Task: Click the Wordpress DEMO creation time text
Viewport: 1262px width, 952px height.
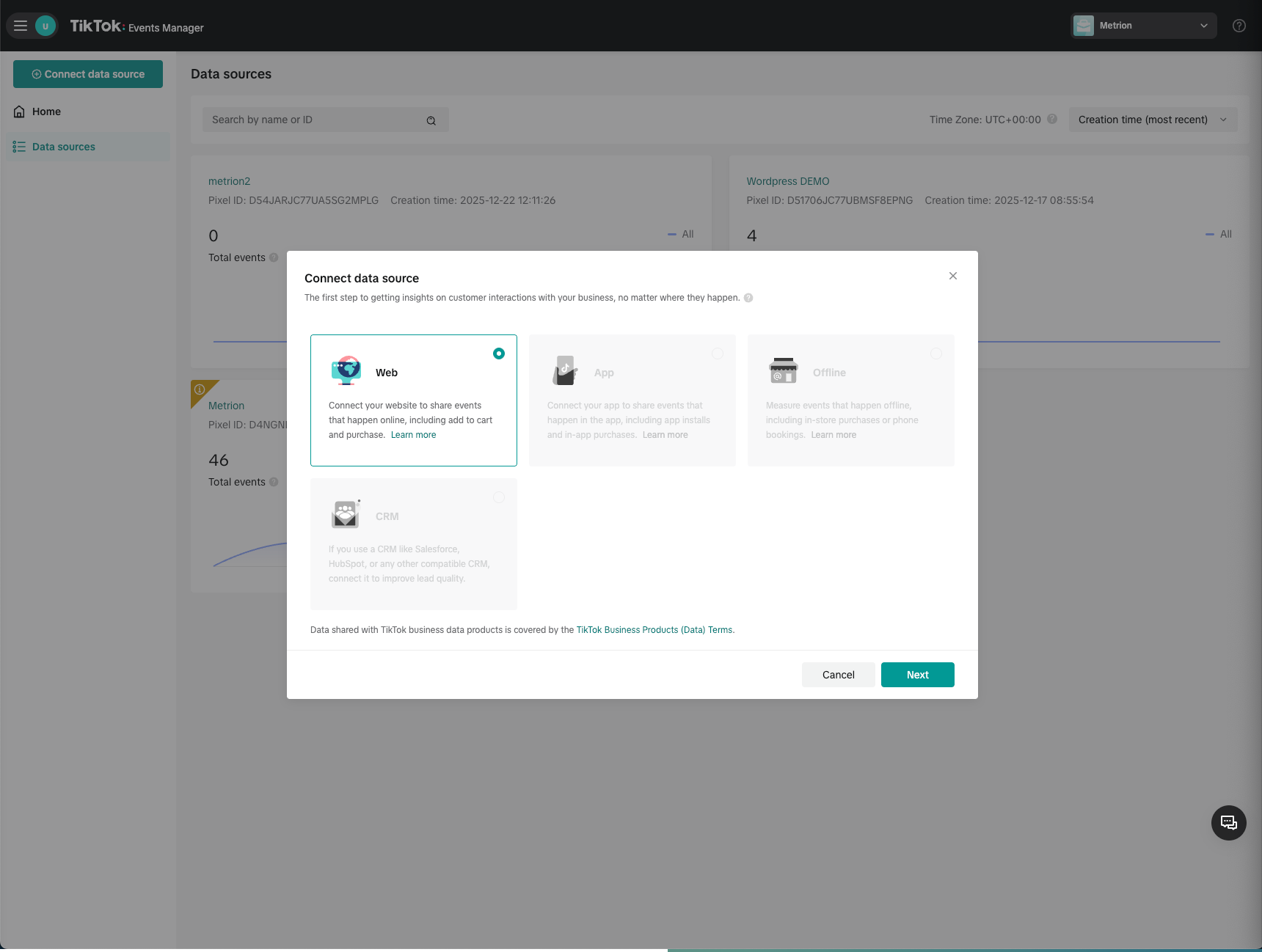Action: tap(1010, 200)
